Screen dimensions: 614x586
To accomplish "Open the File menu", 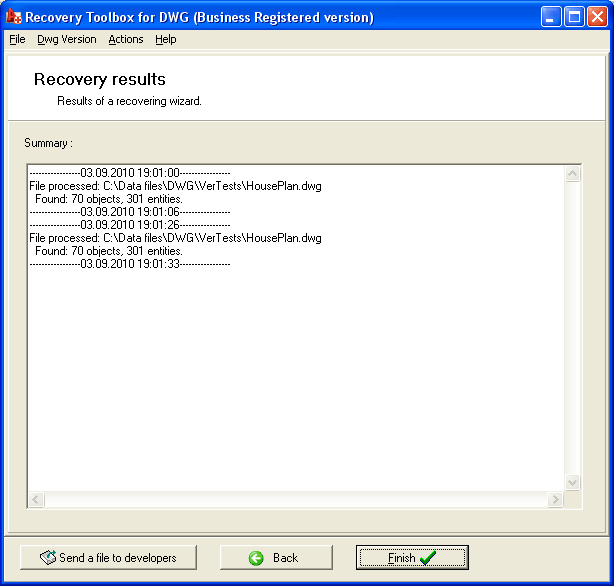I will pos(17,40).
